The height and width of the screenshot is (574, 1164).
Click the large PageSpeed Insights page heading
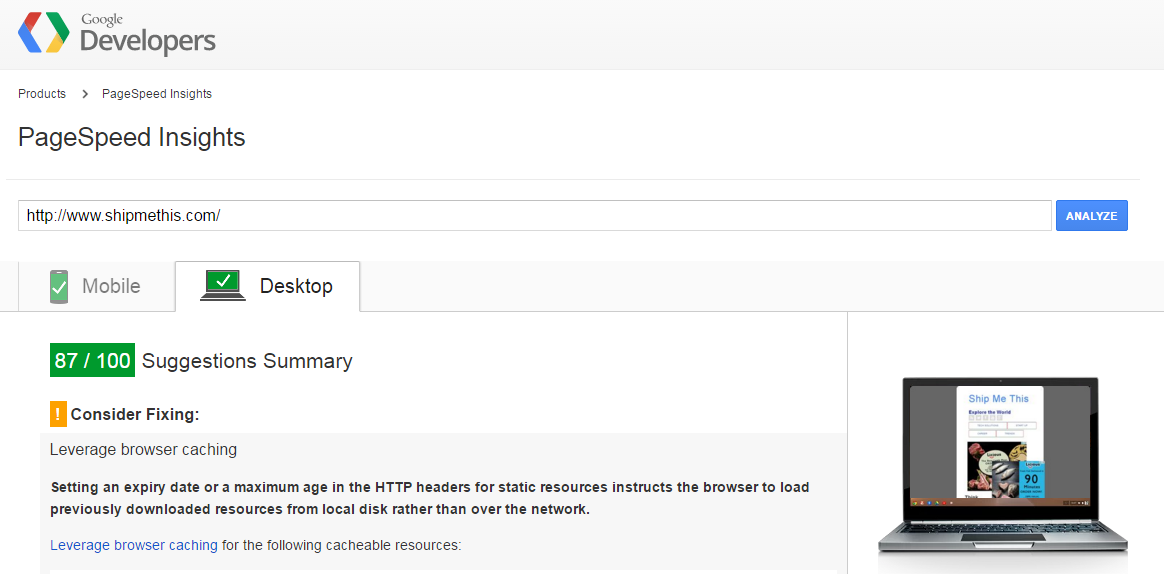(132, 137)
